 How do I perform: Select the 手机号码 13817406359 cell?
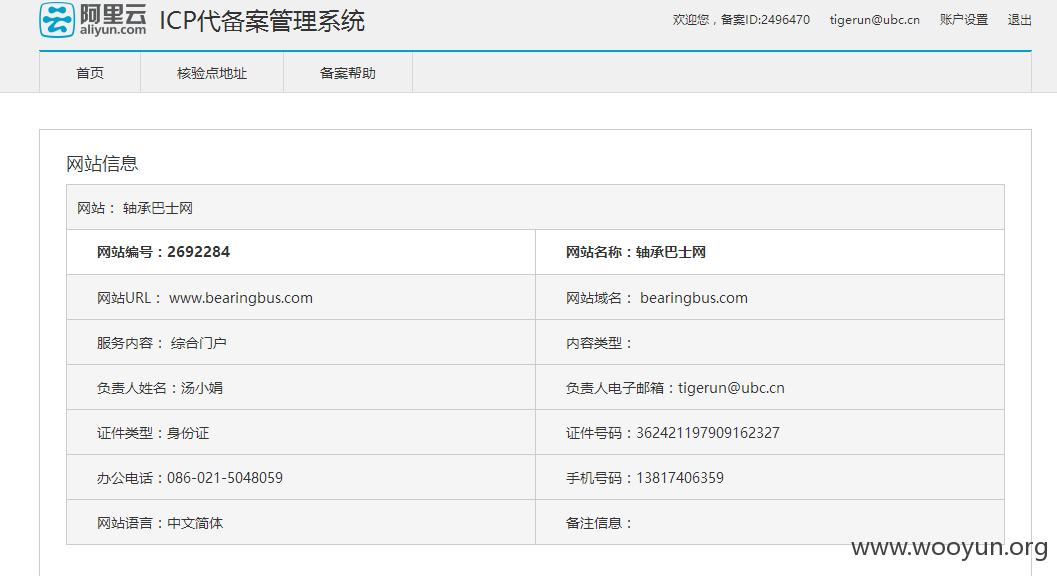click(x=770, y=478)
